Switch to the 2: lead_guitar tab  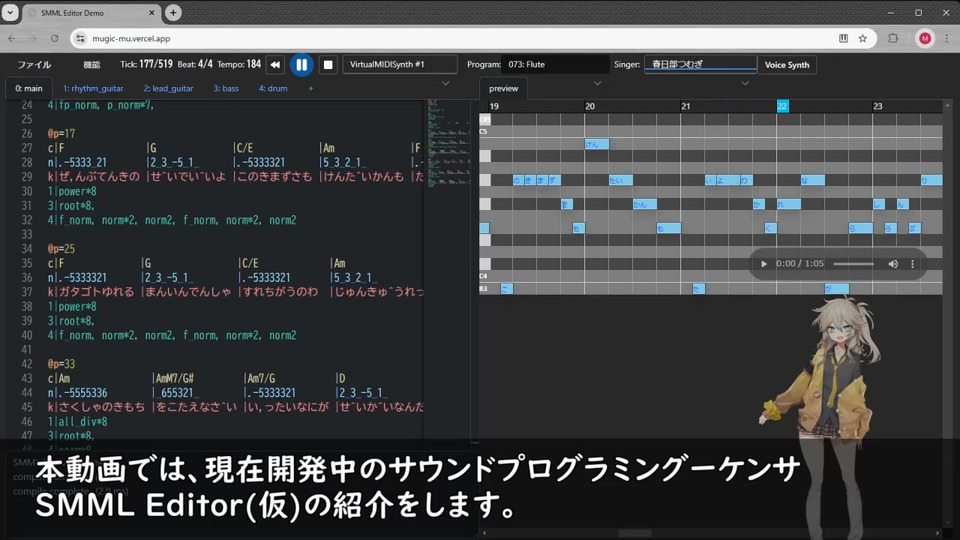168,88
